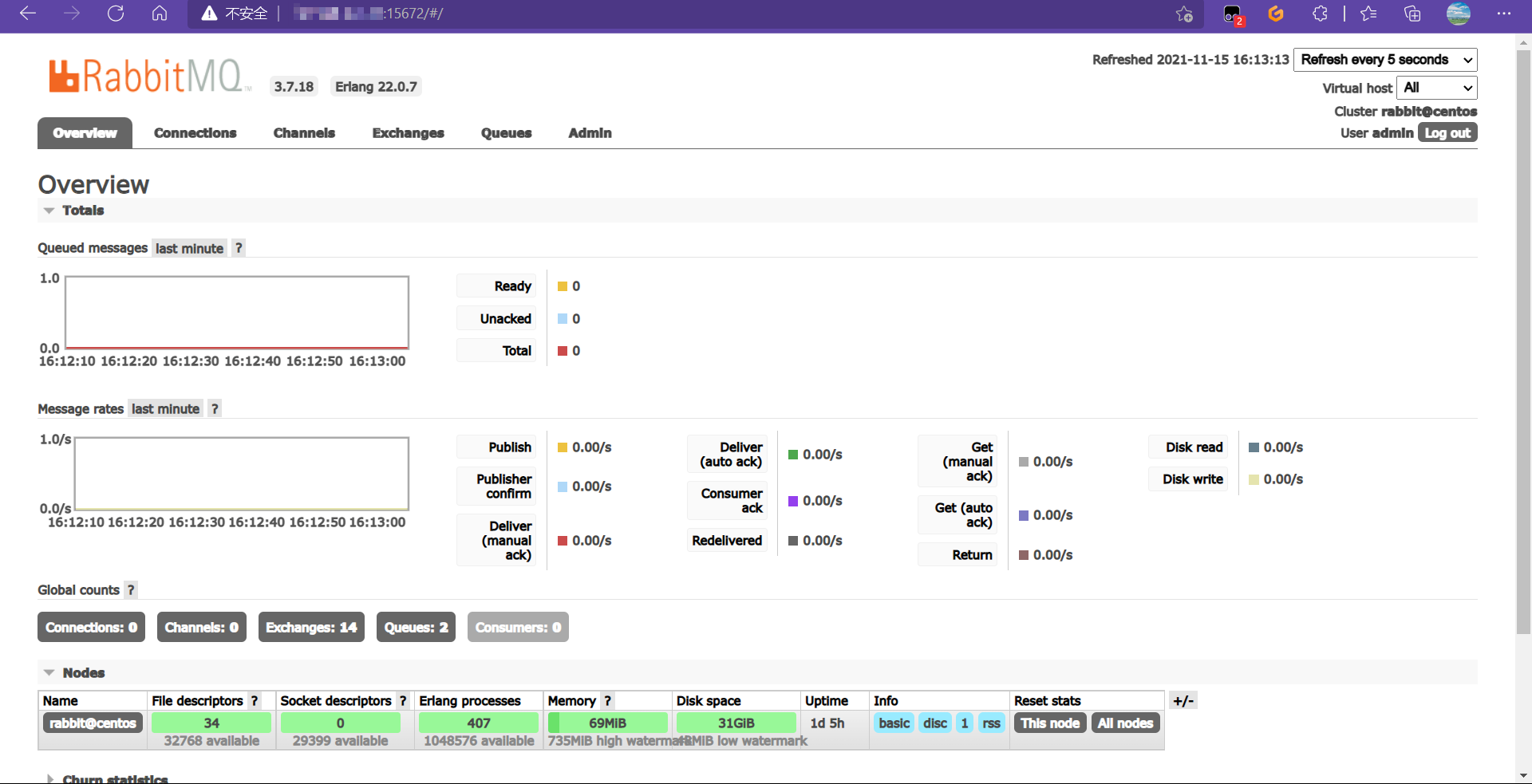The image size is (1532, 784).
Task: Switch to the Queues tab
Action: (x=507, y=133)
